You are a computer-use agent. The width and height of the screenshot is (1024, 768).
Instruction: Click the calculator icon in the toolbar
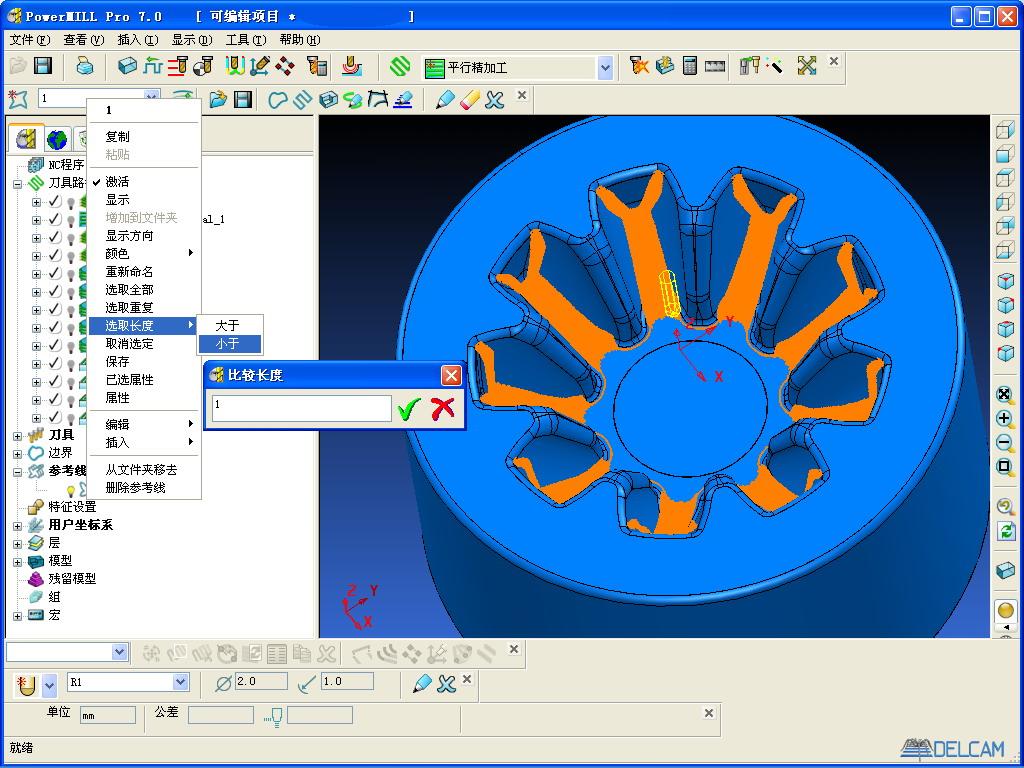[x=690, y=66]
